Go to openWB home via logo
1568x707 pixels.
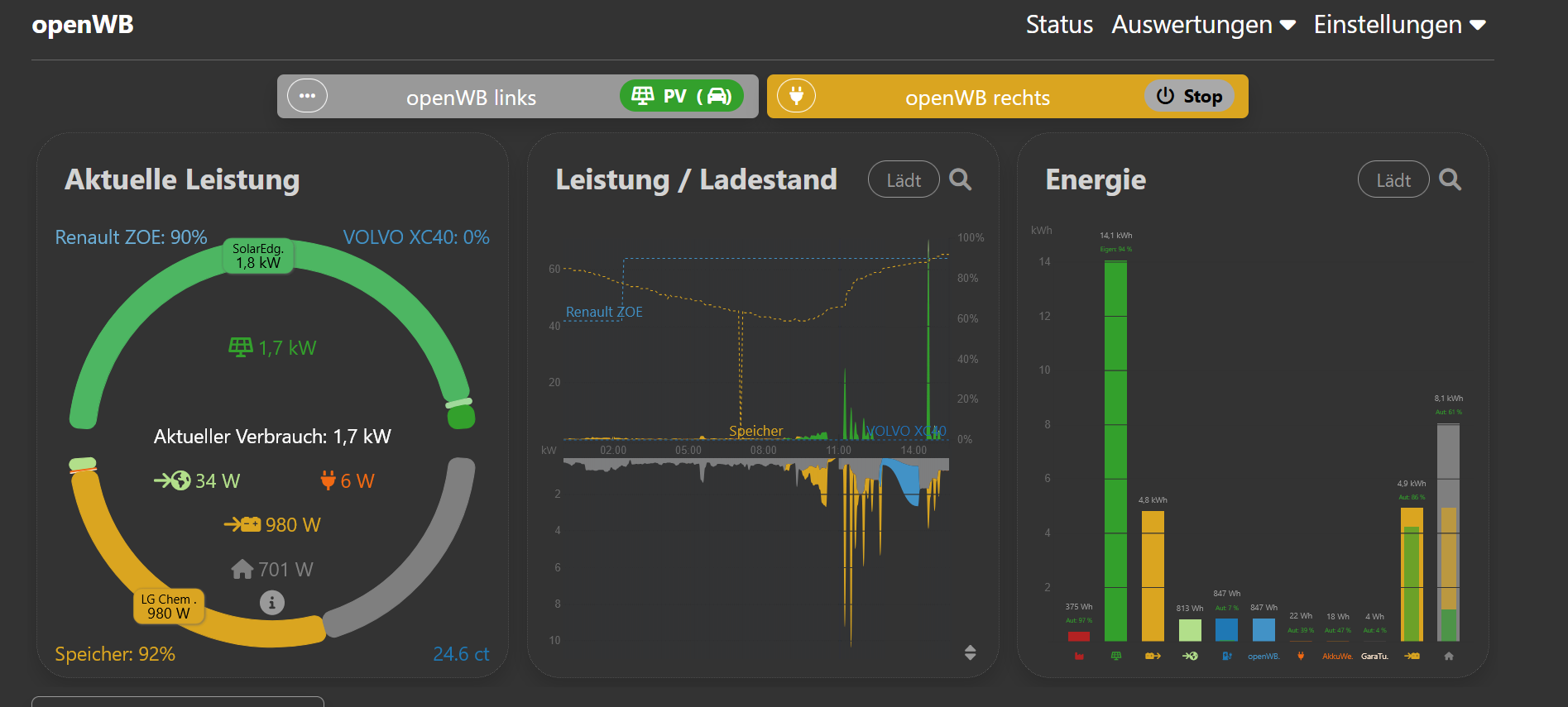click(x=83, y=25)
